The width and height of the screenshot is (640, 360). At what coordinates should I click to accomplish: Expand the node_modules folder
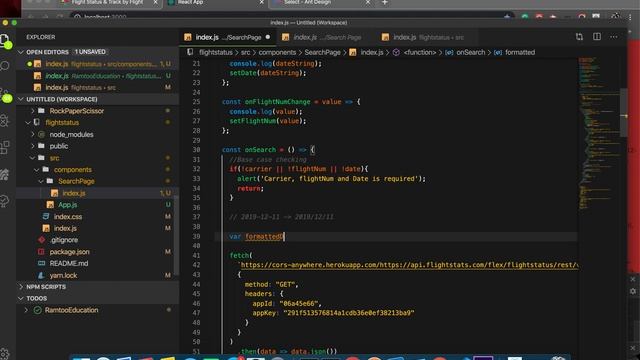coord(33,134)
